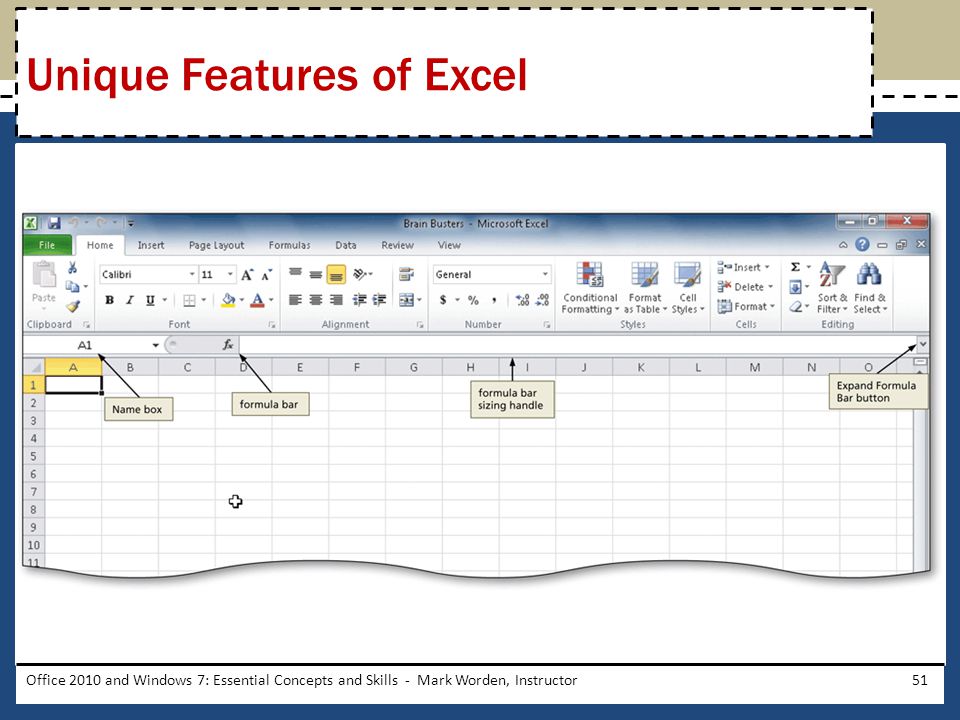Open the Name box dropdown arrow
This screenshot has height=720, width=960.
pos(156,345)
